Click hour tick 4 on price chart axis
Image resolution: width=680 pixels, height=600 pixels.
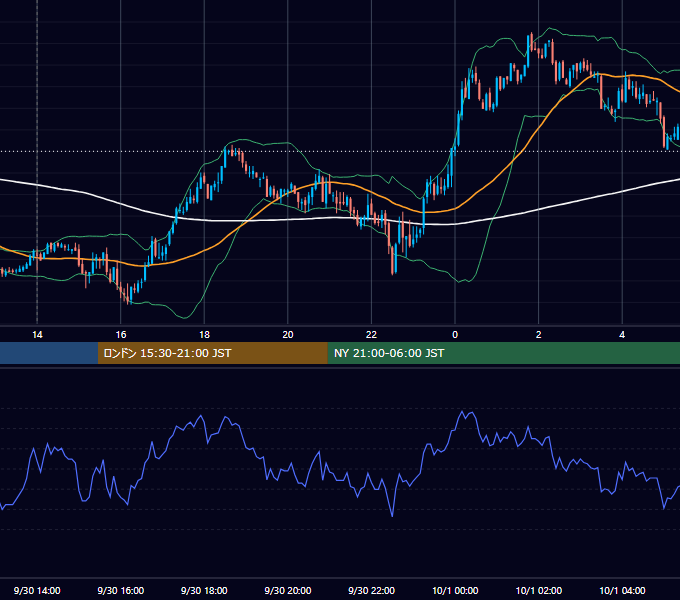(x=622, y=335)
